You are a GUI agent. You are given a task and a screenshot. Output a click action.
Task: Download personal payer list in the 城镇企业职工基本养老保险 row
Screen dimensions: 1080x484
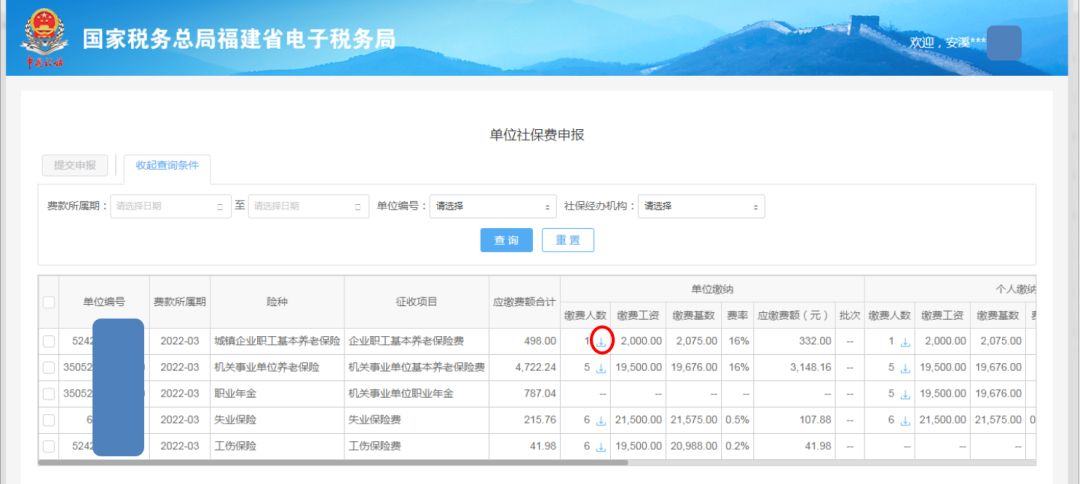click(905, 342)
